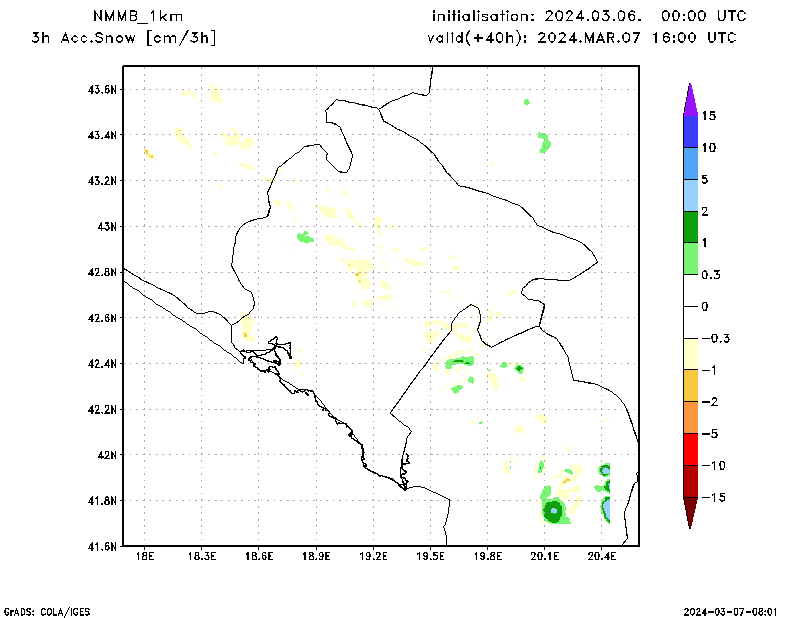Click the purple arrow atop the colorbar
The width and height of the screenshot is (800, 618).
(690, 99)
